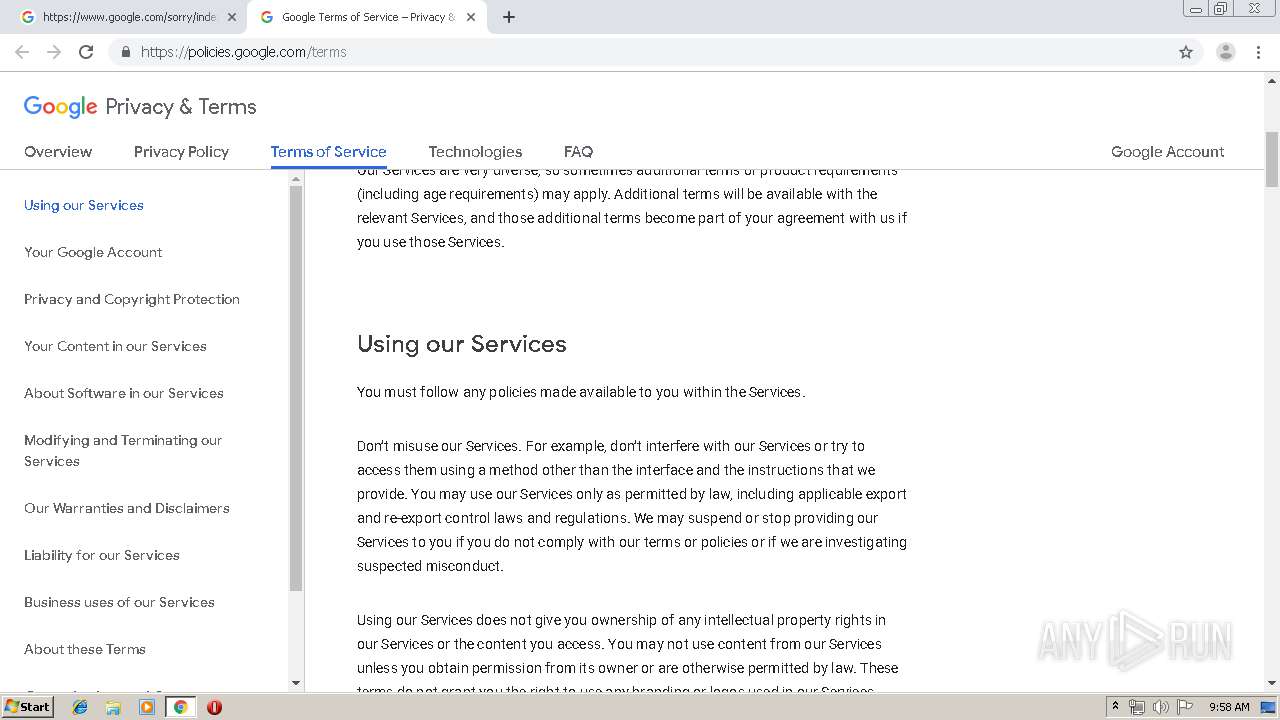Open media player icon in taskbar

[x=147, y=707]
